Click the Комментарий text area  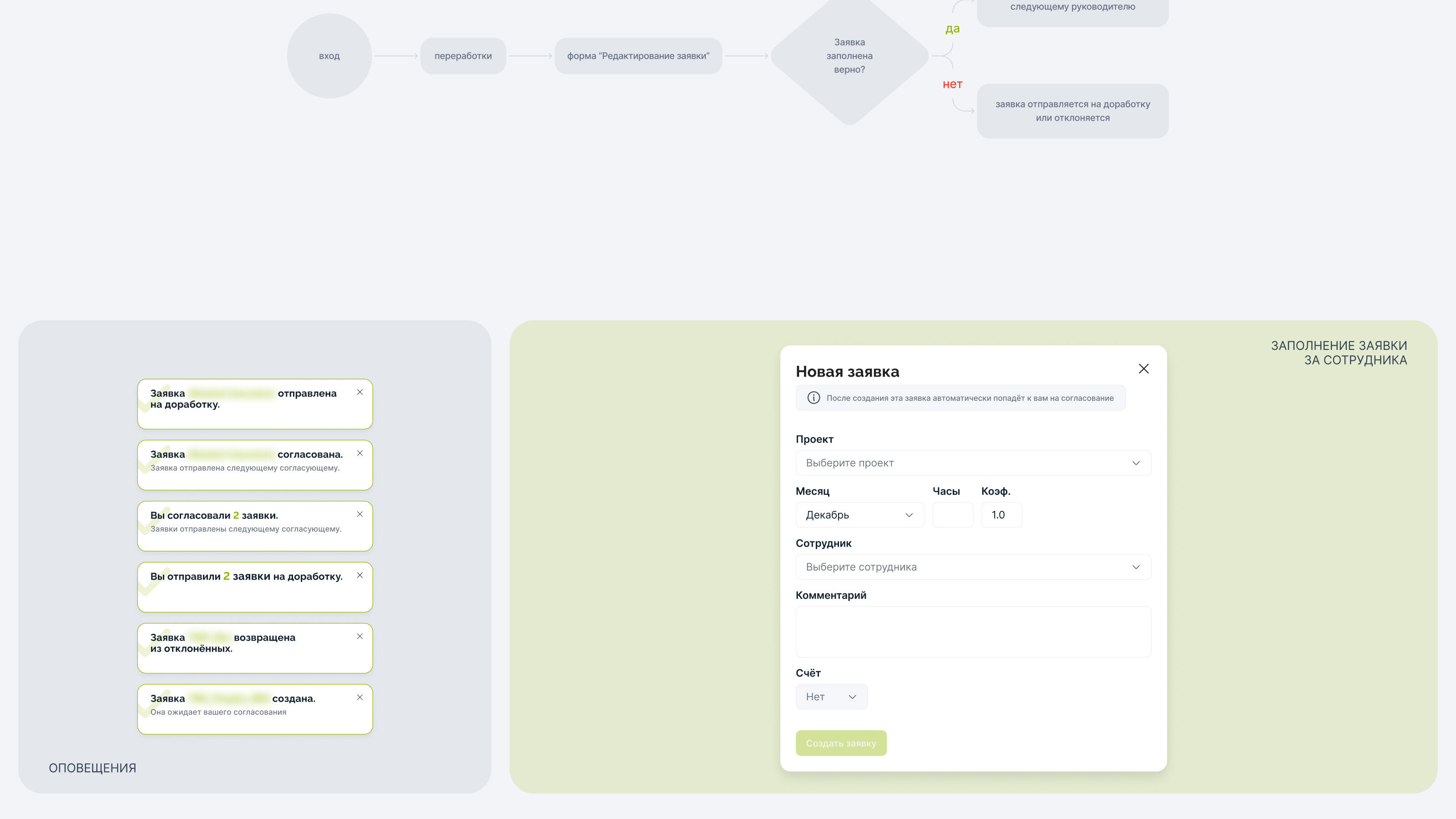tap(973, 632)
